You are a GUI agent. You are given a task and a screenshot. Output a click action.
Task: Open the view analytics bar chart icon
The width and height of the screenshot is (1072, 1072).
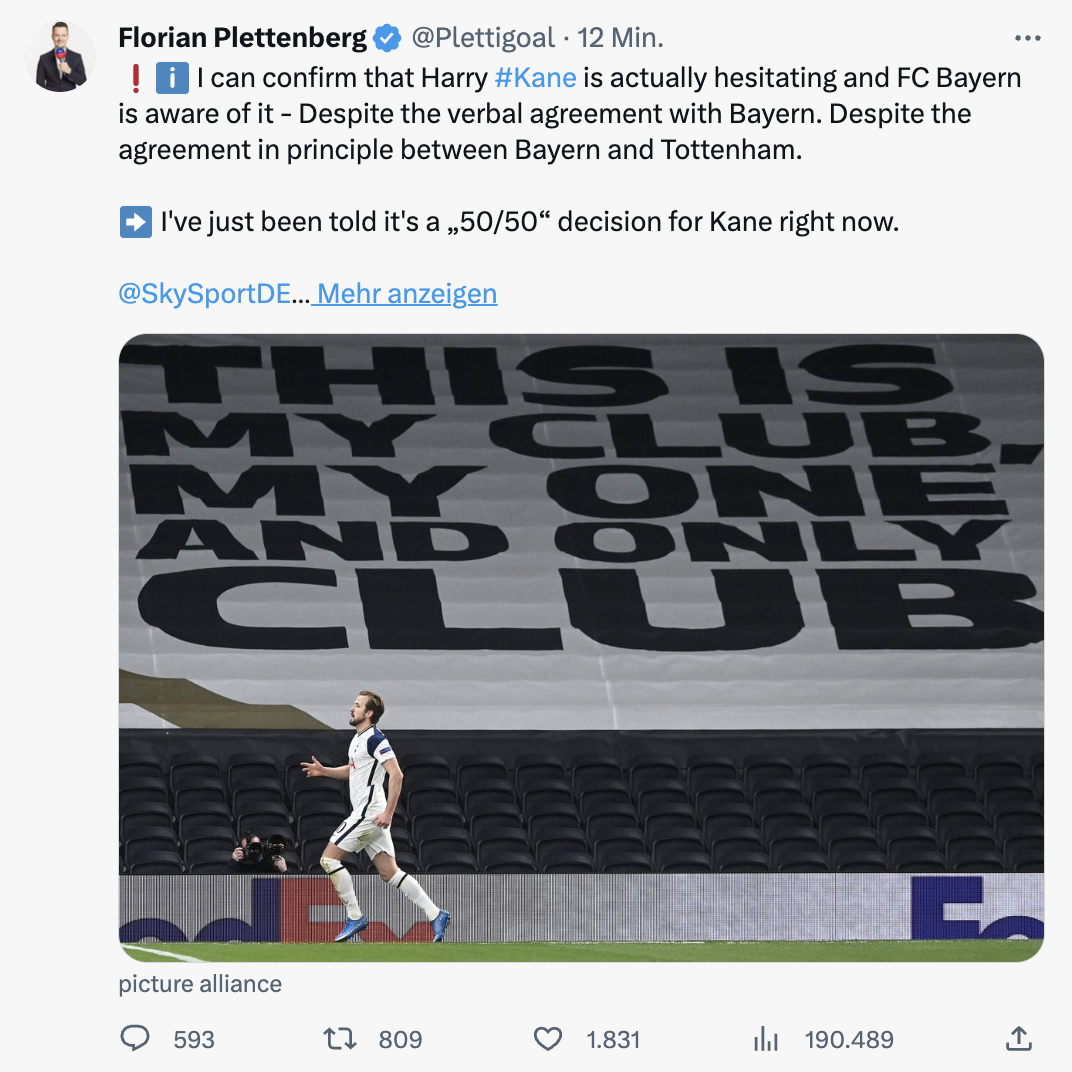[x=765, y=1039]
